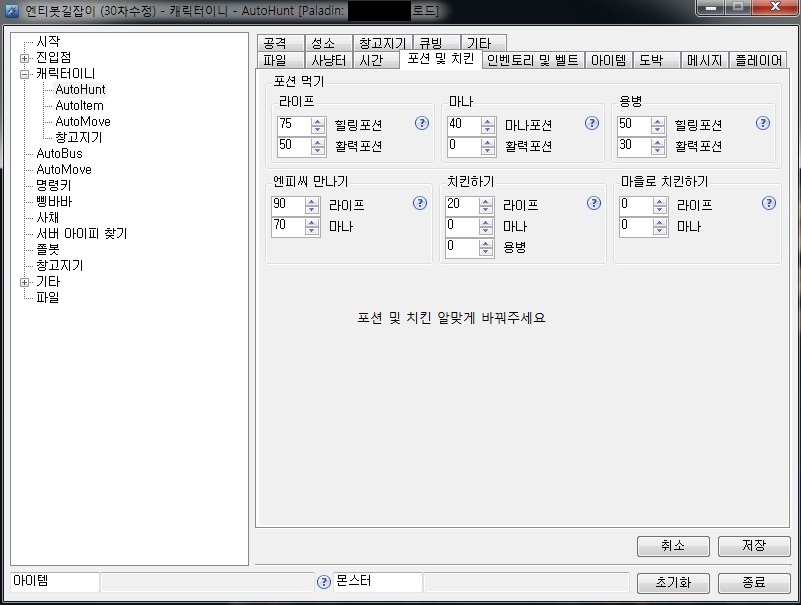The height and width of the screenshot is (605, 801).
Task: Switch to the 공격 tab
Action: tap(280, 42)
